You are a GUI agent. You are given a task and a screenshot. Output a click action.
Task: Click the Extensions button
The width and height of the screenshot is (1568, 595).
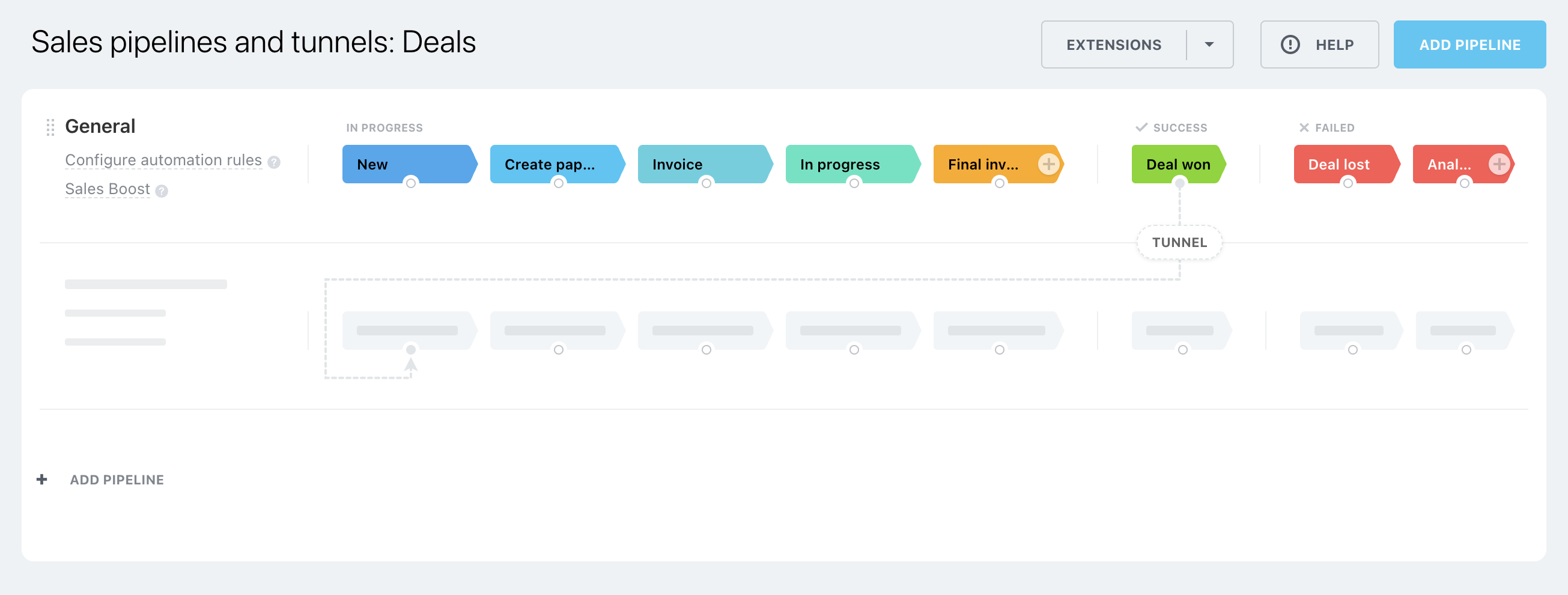1113,44
